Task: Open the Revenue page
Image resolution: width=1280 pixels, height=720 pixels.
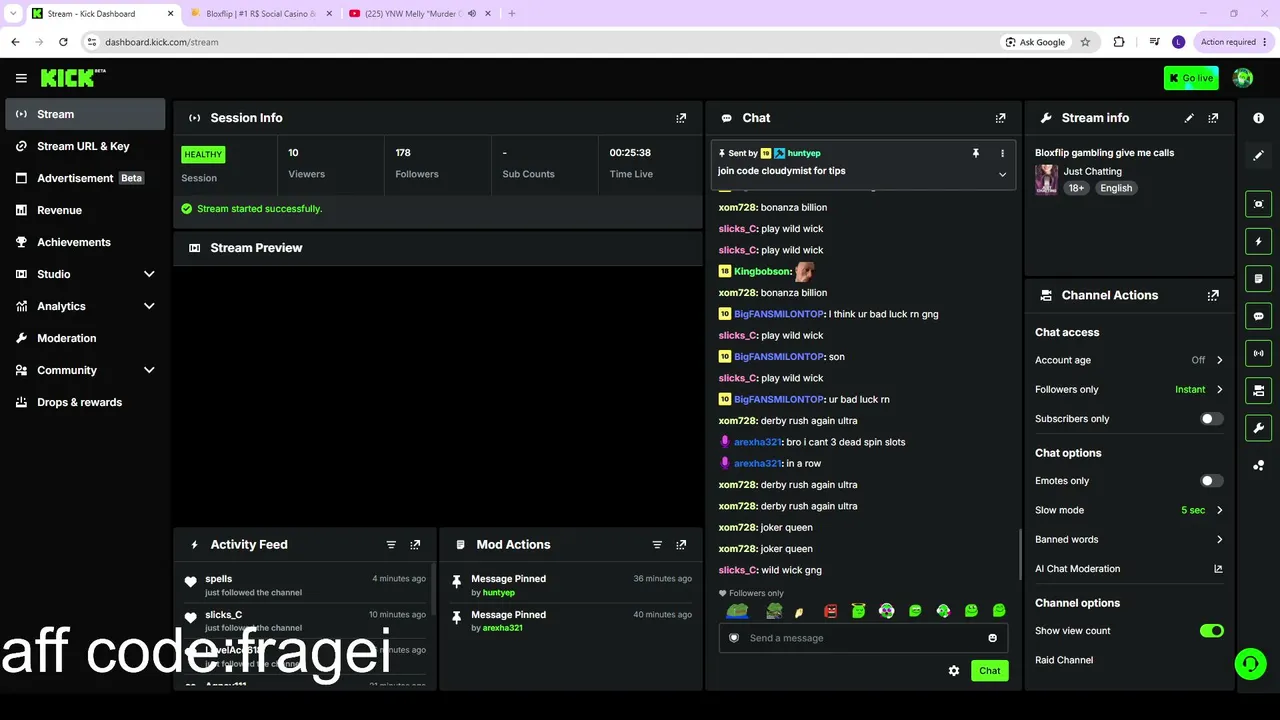Action: click(85, 210)
